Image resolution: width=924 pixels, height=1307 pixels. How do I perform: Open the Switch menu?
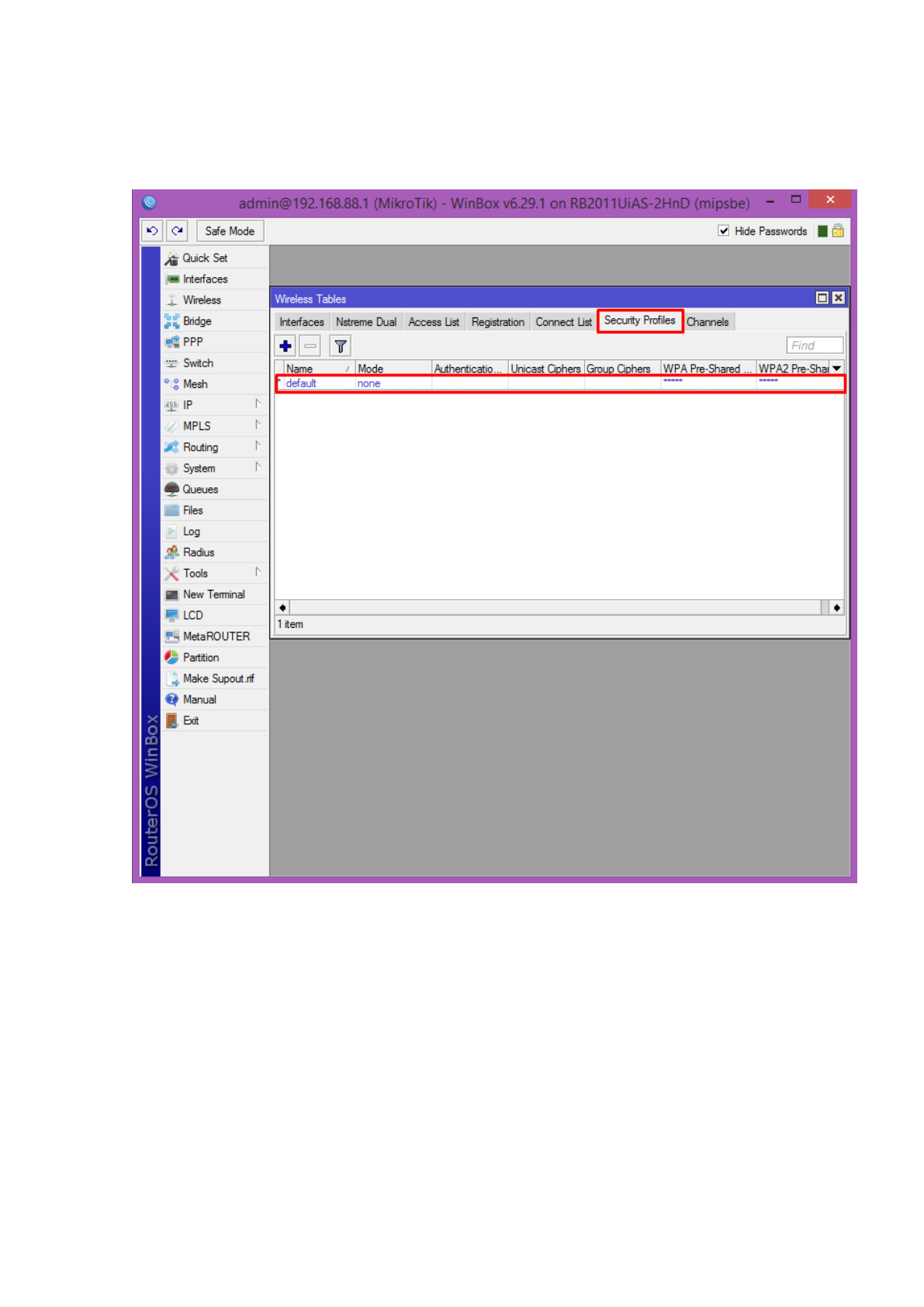pyautogui.click(x=214, y=363)
